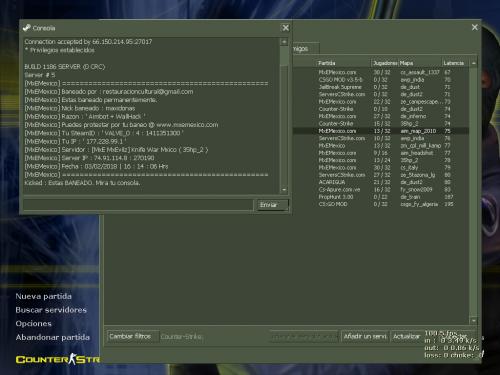
Task: Select the server row with map ze_campescape
Action: pyautogui.click(x=381, y=102)
